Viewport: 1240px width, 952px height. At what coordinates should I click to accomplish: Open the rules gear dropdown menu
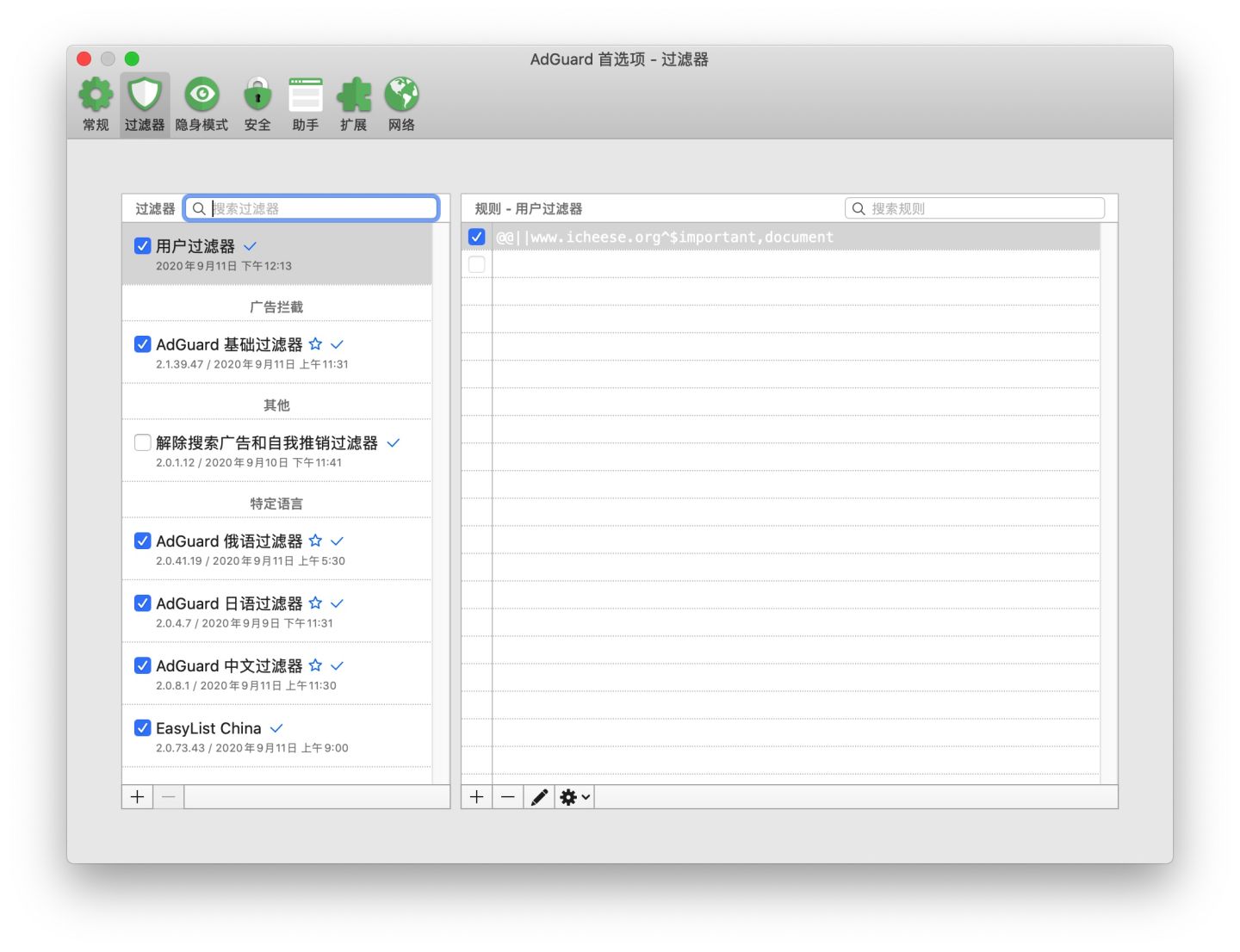point(574,797)
